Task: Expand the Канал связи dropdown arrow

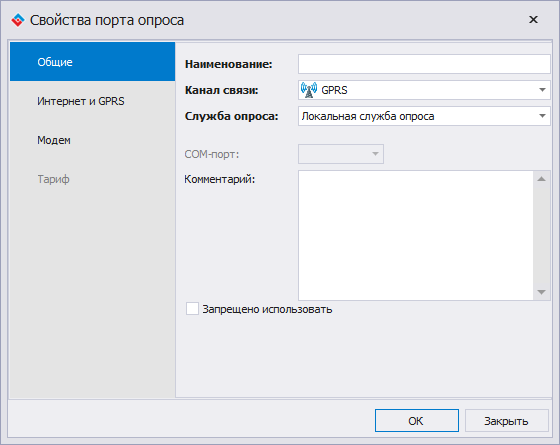Action: click(542, 90)
